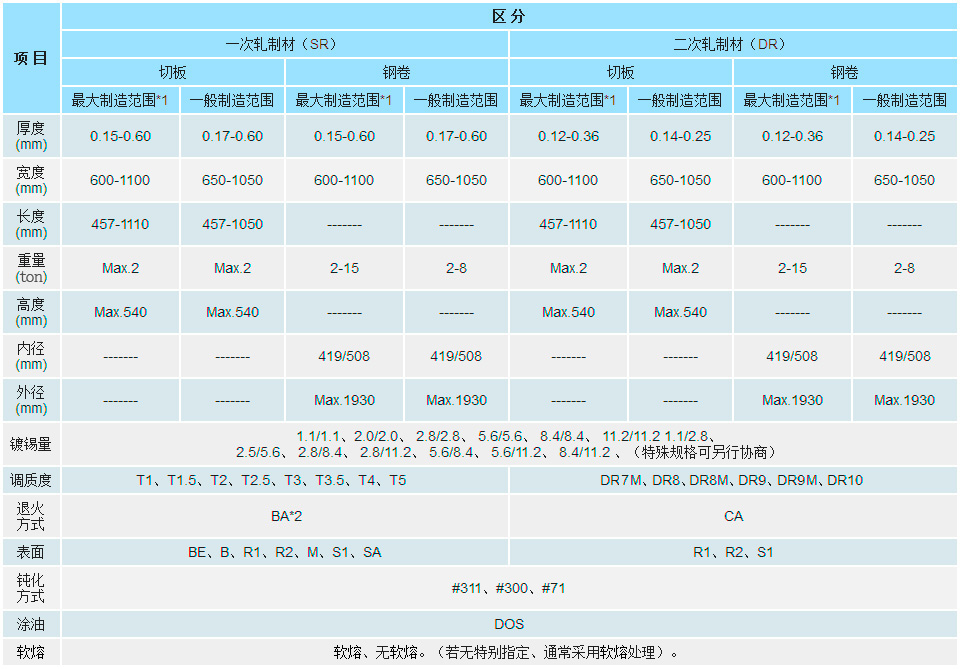Click the 区分 header cell
Viewport: 961px width, 669px height.
[509, 17]
